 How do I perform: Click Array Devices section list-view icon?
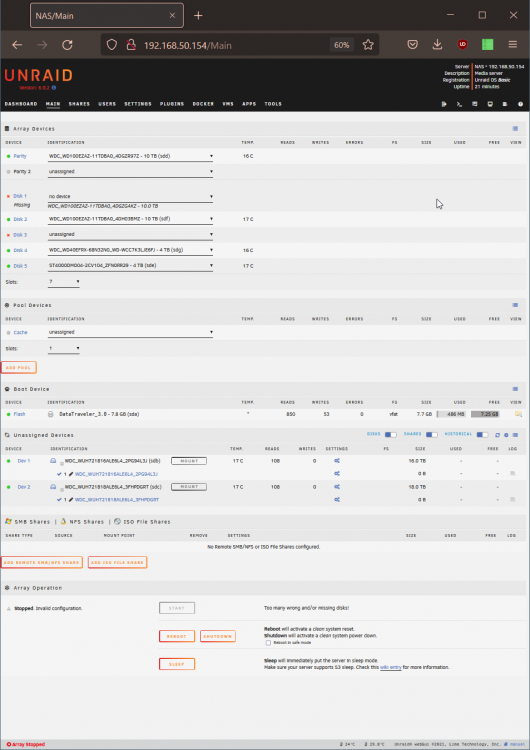coord(515,129)
